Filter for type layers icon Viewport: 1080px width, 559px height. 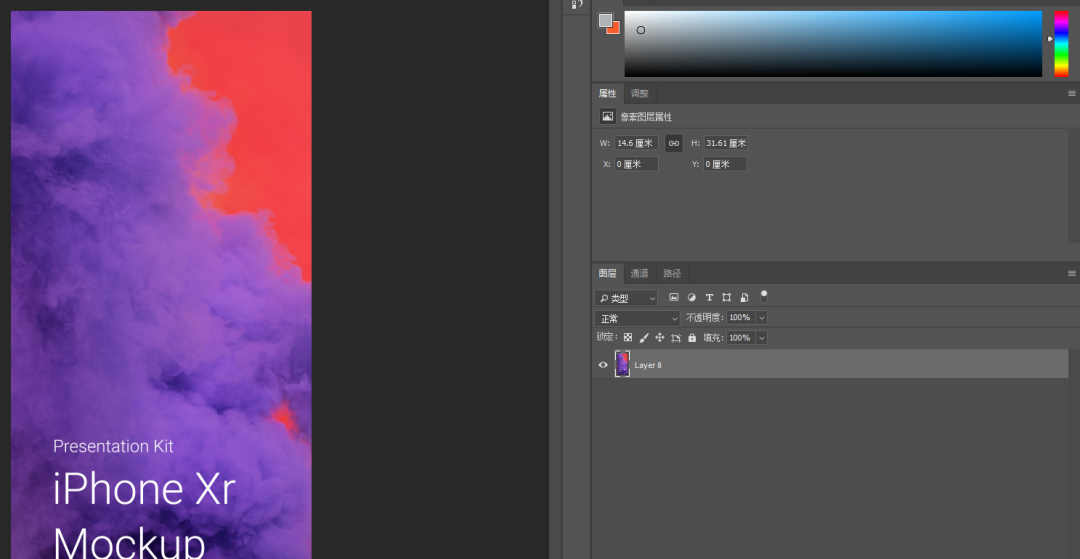coord(709,297)
